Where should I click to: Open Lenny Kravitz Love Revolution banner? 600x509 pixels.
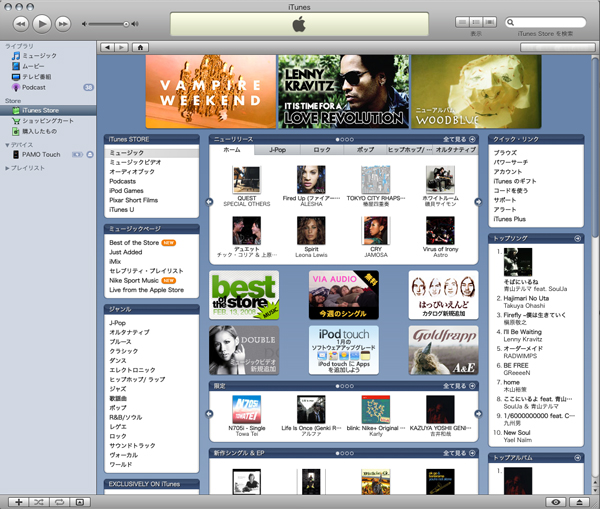tap(343, 91)
